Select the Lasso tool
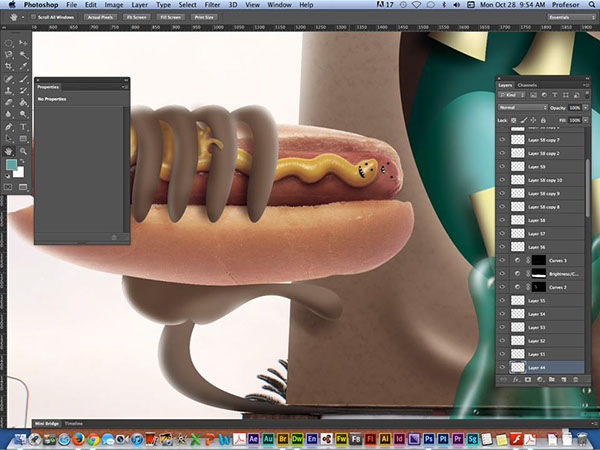The height and width of the screenshot is (450, 600). coord(8,55)
